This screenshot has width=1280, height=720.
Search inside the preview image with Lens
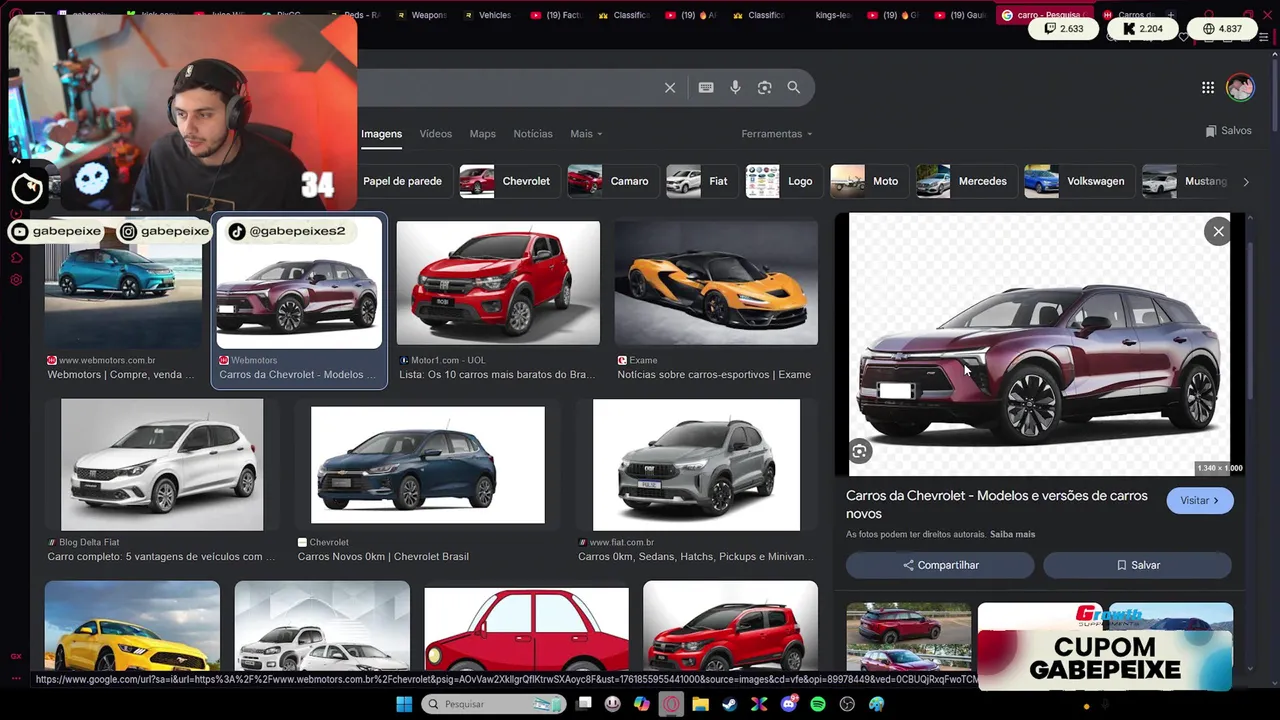click(860, 451)
